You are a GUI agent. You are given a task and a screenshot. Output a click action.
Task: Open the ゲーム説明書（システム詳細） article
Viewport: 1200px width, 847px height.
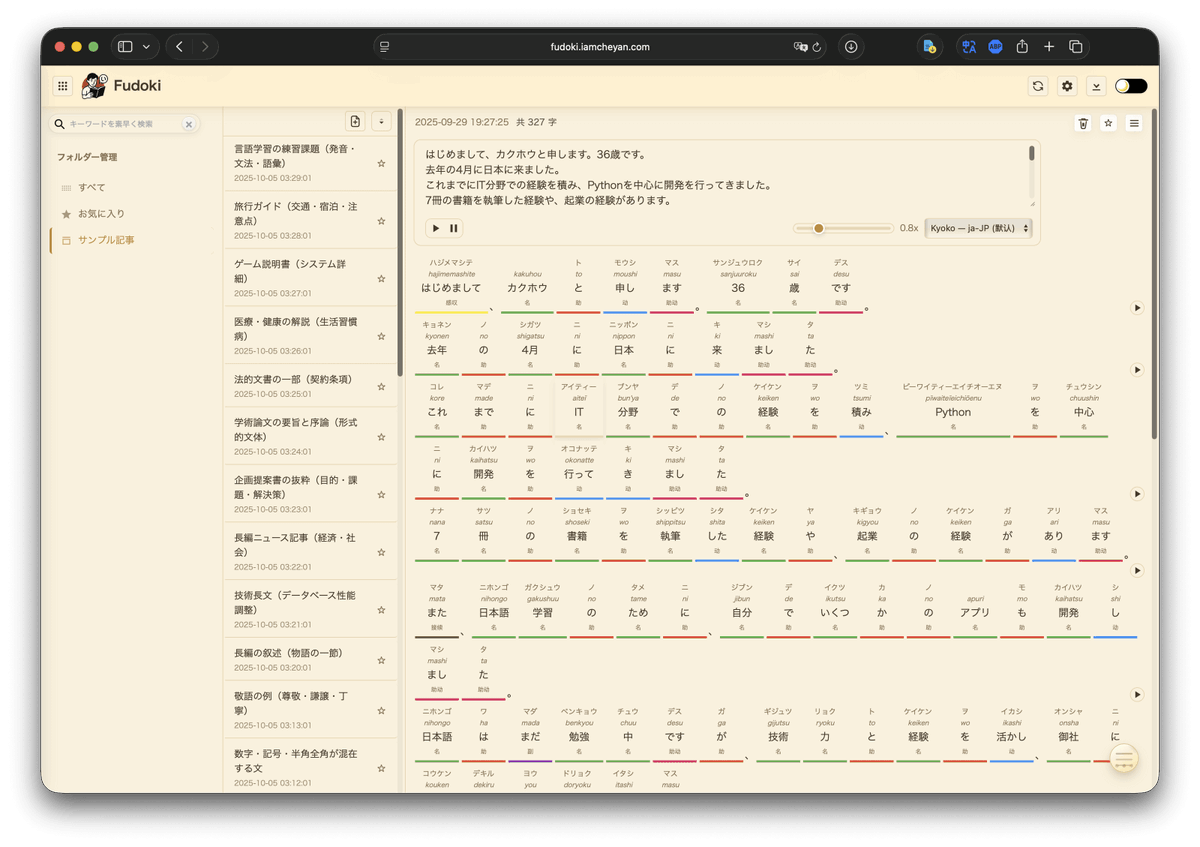[310, 278]
